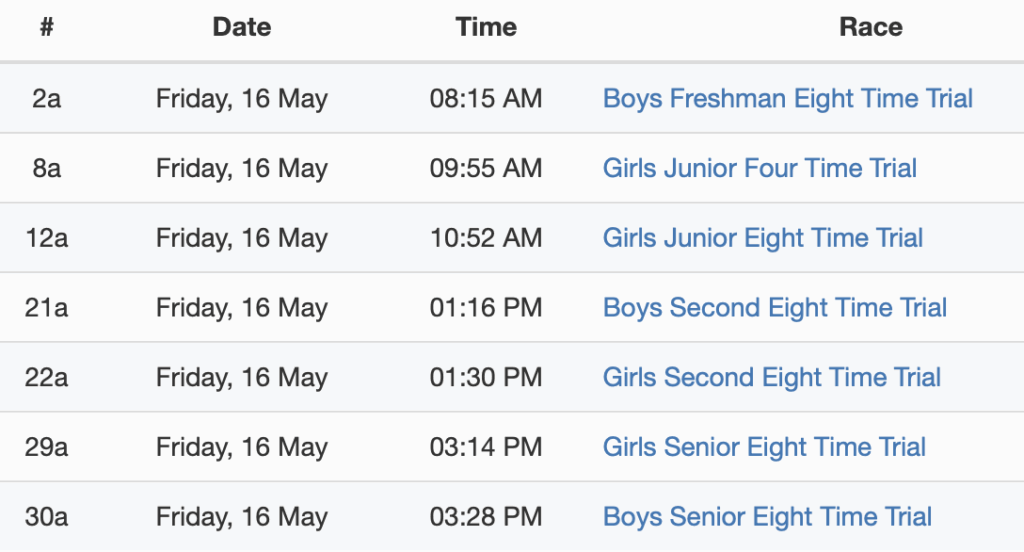1024x552 pixels.
Task: Open Boys Senior Eight Time Trial link
Action: tap(767, 517)
